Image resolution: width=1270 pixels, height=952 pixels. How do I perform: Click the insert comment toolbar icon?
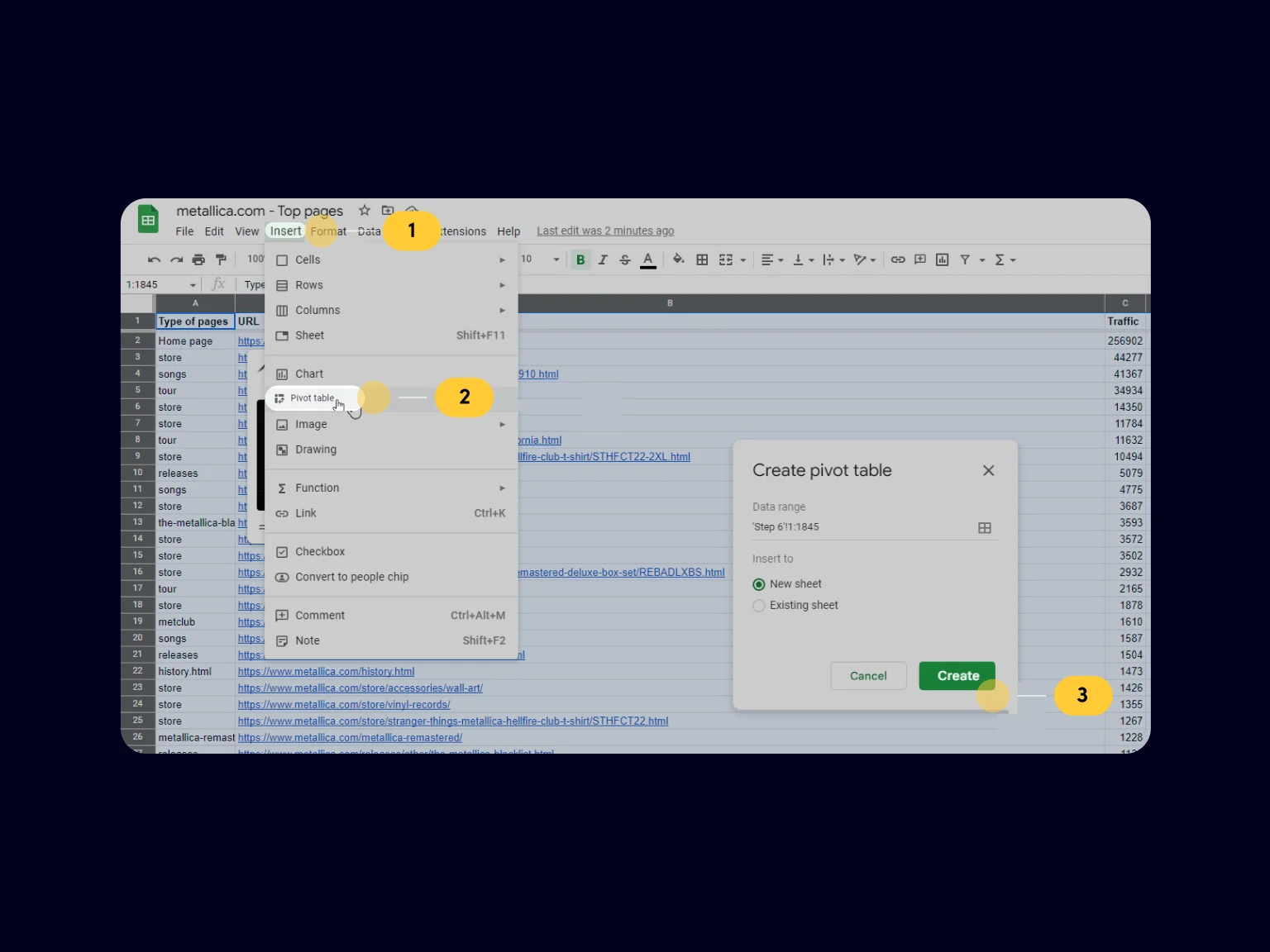(920, 259)
